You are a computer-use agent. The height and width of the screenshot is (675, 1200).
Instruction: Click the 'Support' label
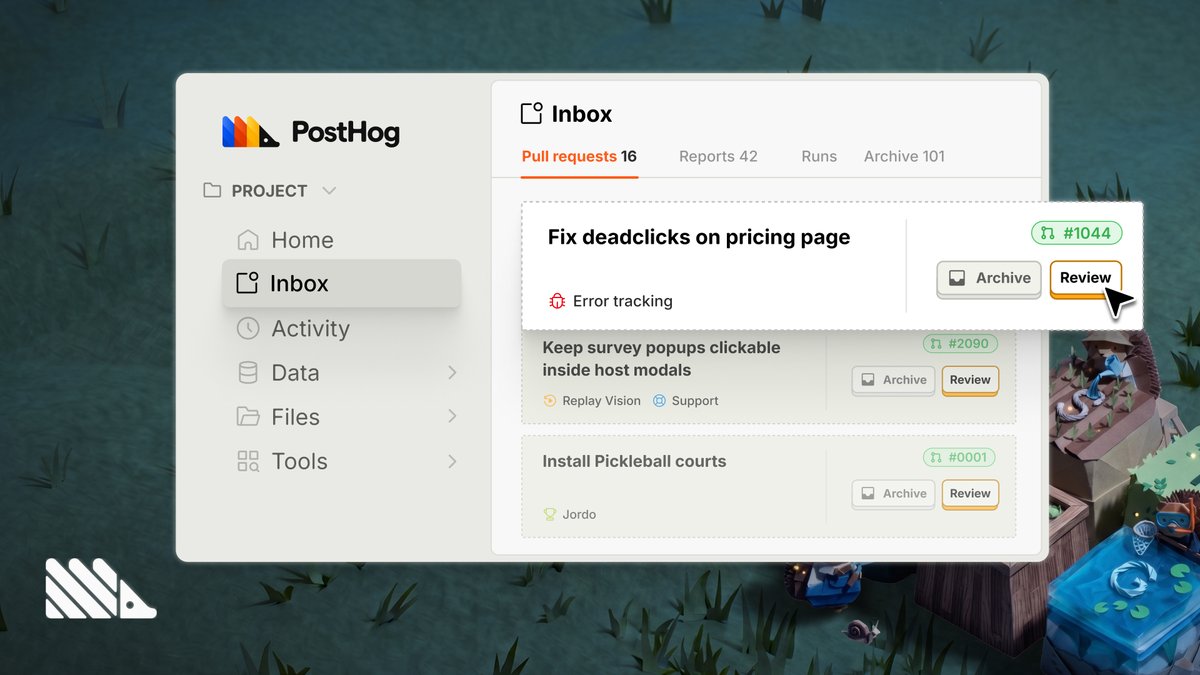[x=695, y=401]
